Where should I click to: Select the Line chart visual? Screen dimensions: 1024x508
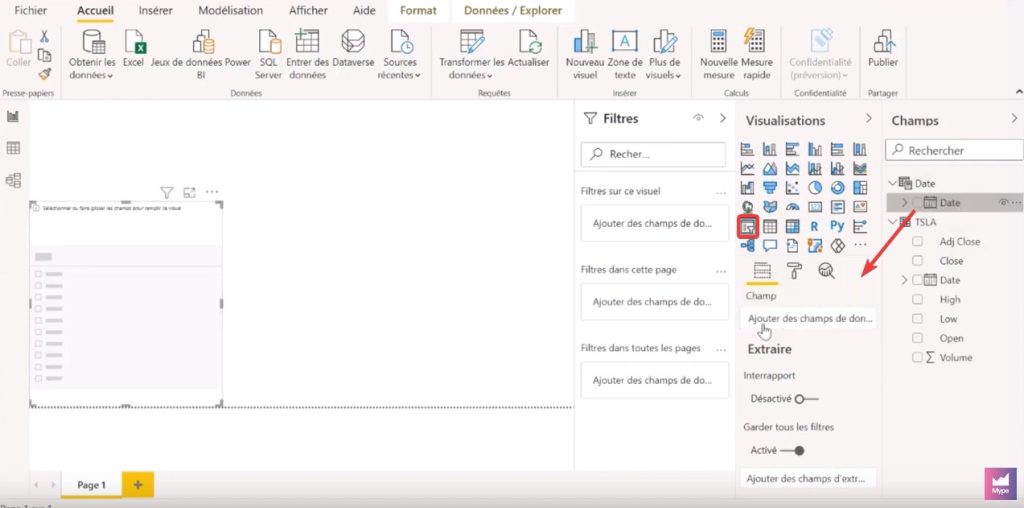click(x=748, y=168)
